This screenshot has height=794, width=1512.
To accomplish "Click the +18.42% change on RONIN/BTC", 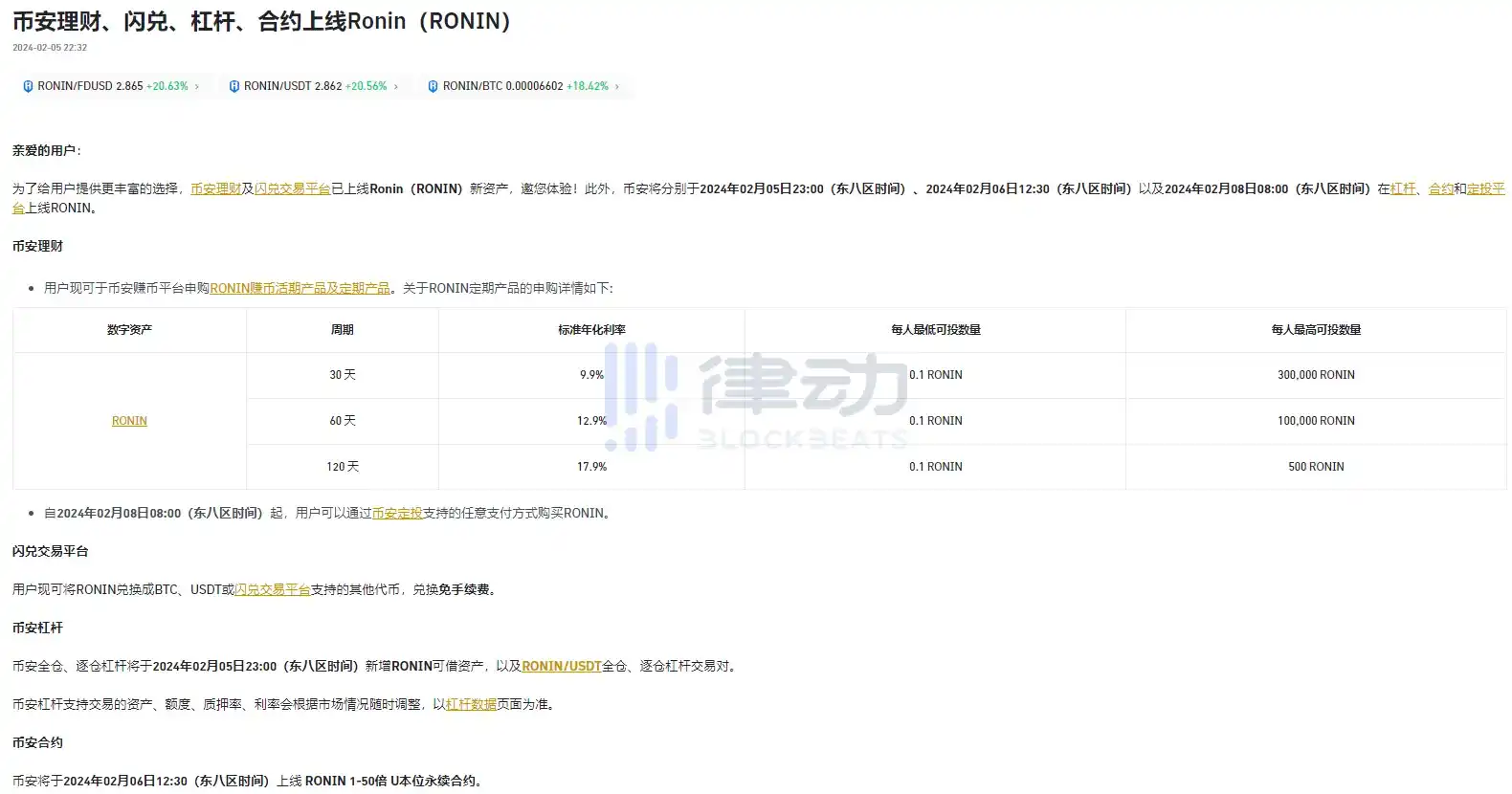I will (588, 86).
